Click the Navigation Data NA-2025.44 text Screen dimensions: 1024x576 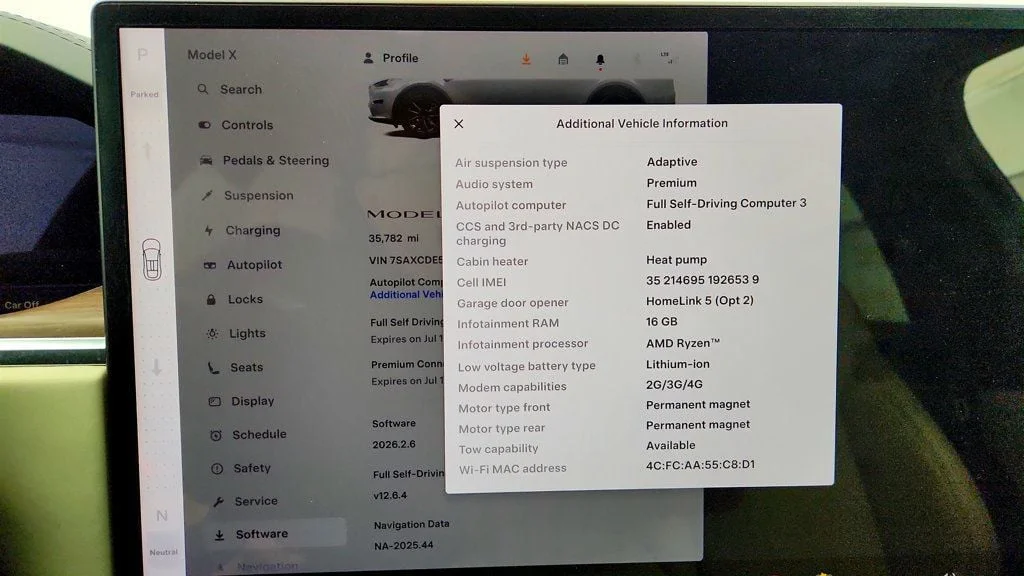[x=404, y=545]
